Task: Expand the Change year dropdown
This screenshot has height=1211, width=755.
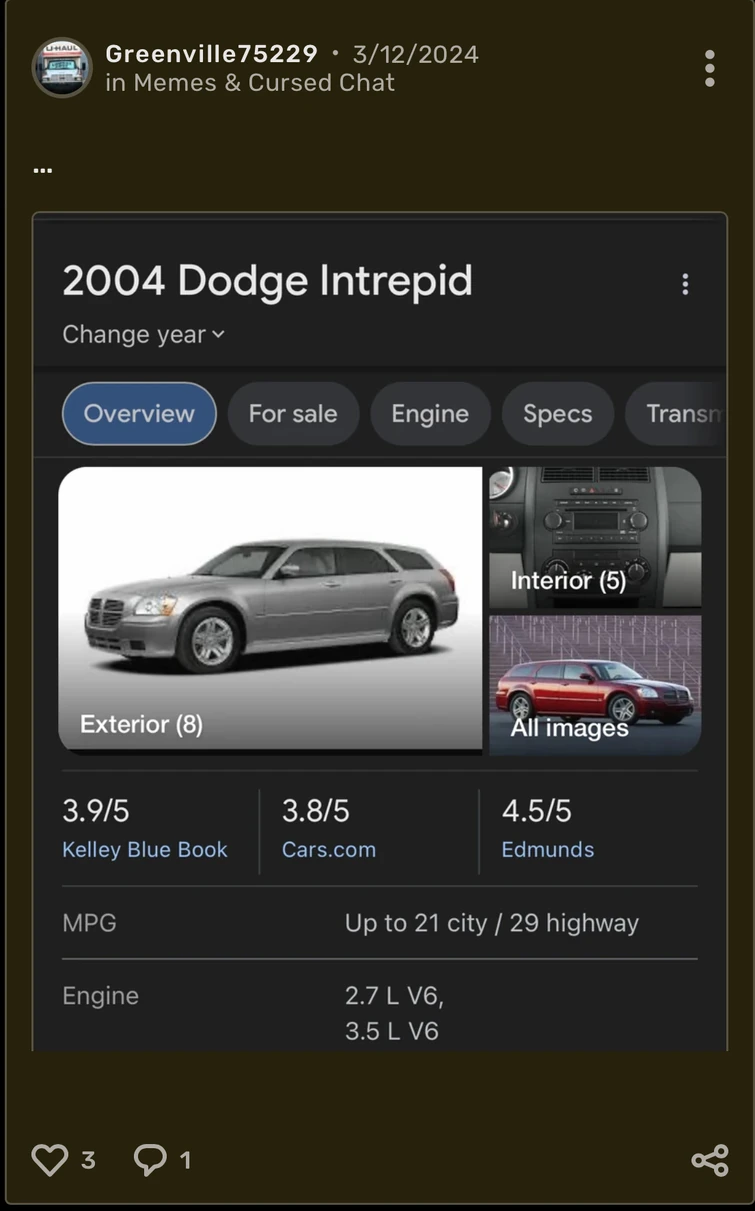Action: click(143, 335)
